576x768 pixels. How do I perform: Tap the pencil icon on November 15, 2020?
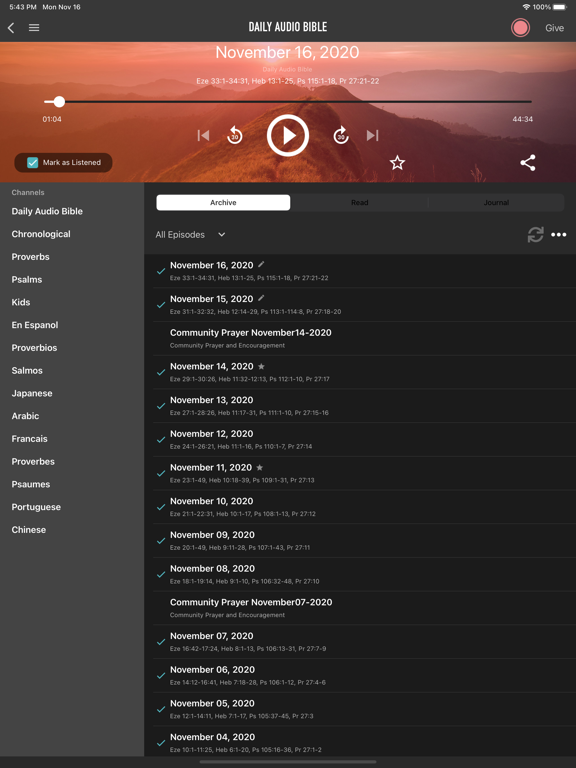(x=261, y=298)
